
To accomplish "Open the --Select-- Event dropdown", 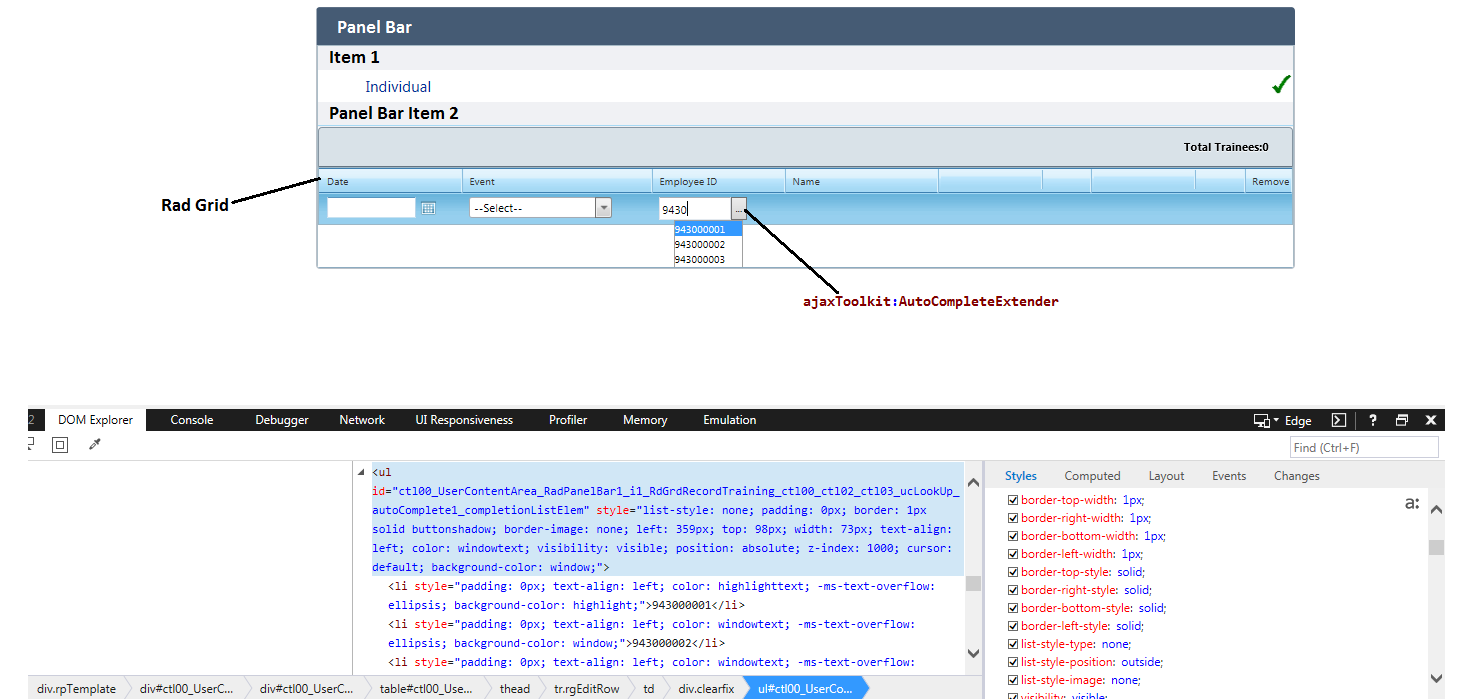I will pyautogui.click(x=603, y=208).
